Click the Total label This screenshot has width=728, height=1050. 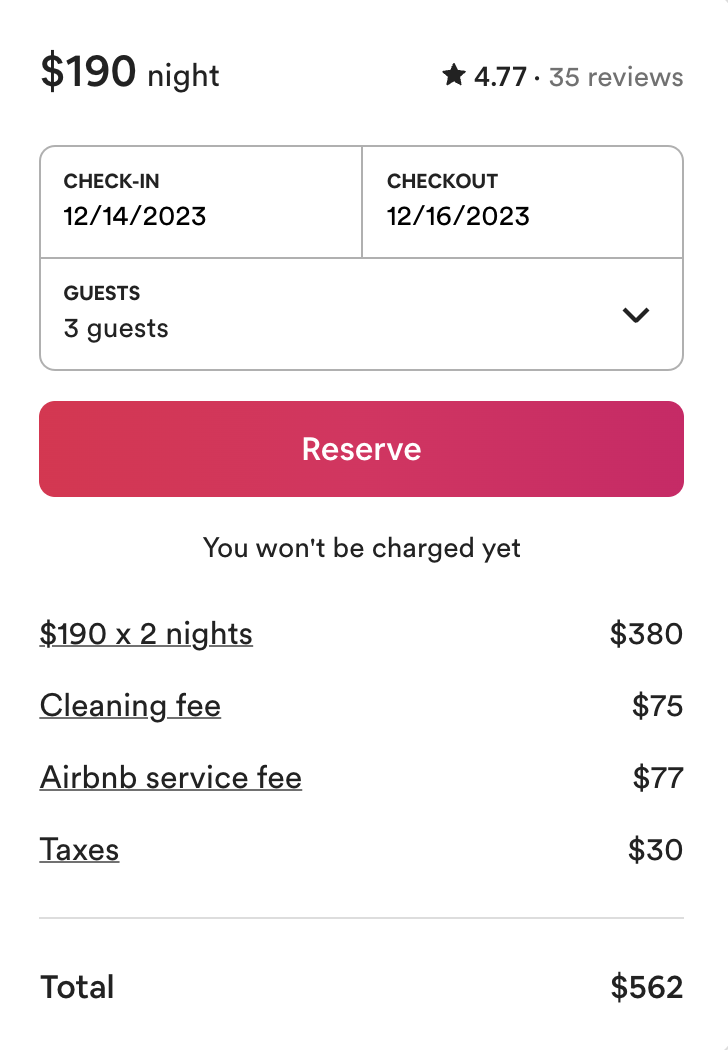77,987
